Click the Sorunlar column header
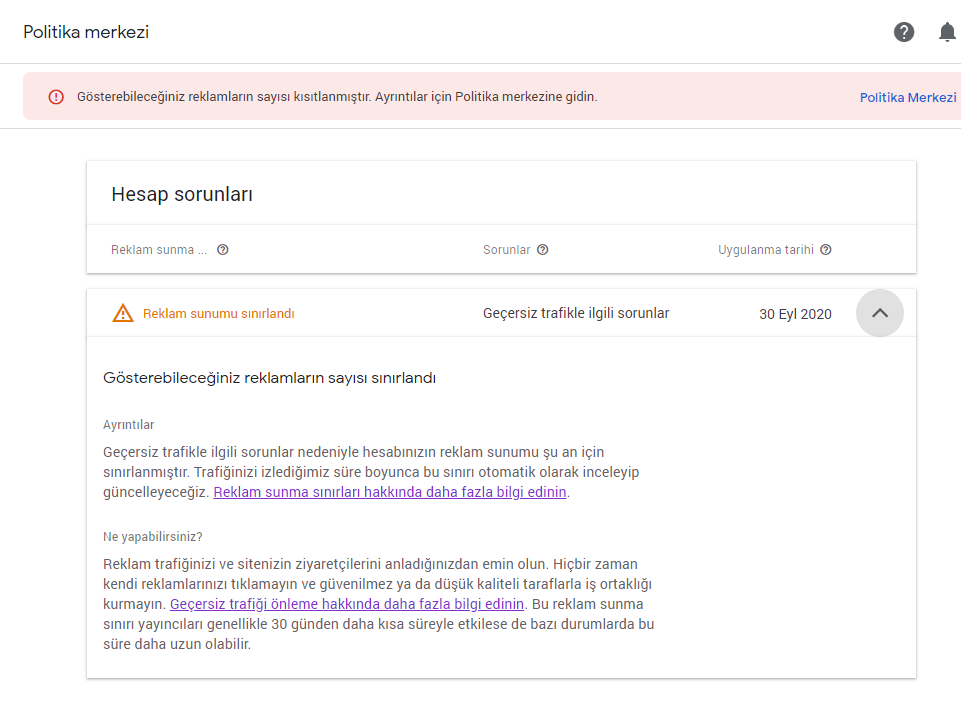Image resolution: width=961 pixels, height=721 pixels. (x=506, y=250)
